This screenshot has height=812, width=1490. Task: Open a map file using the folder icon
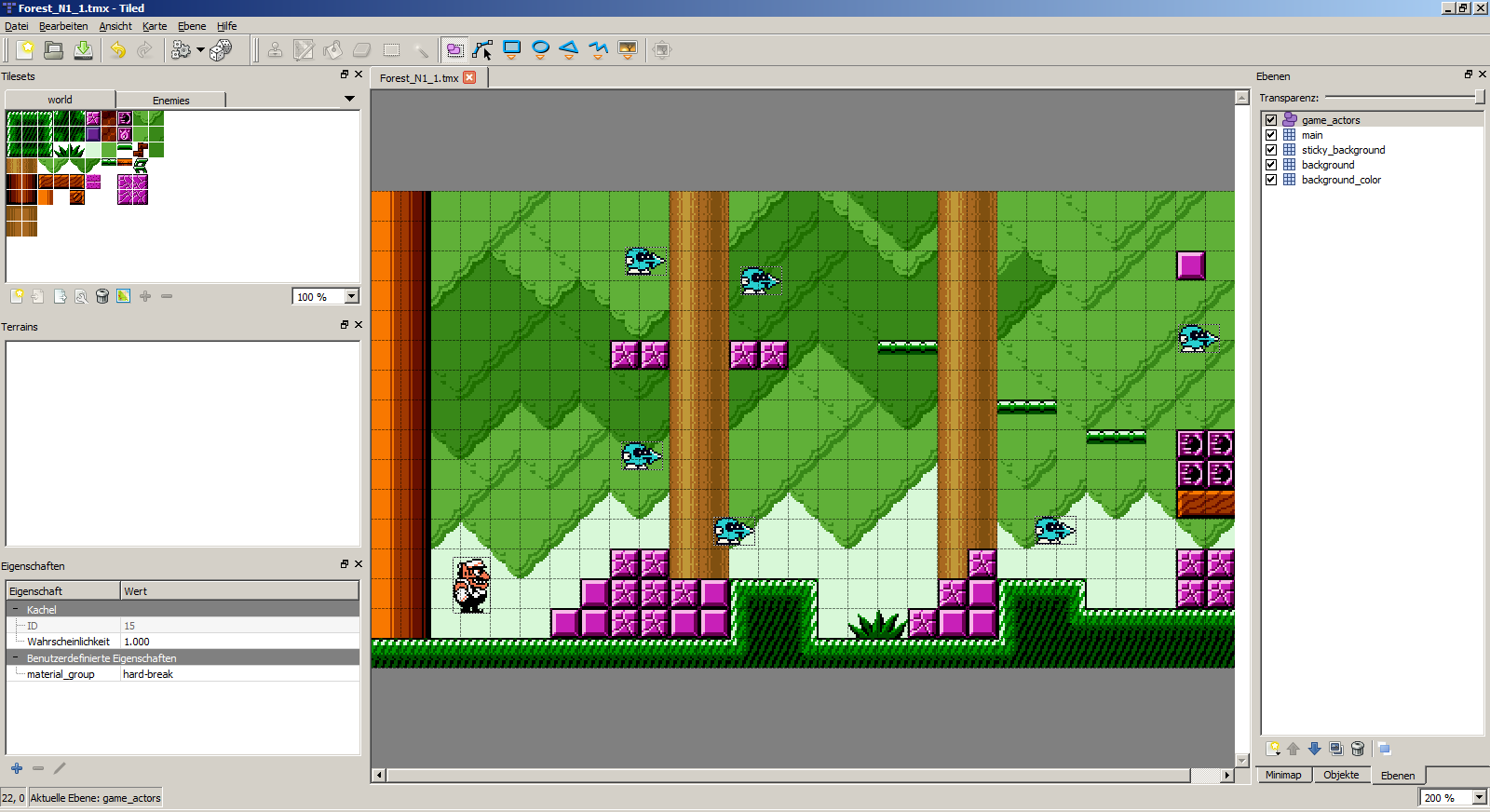pos(54,49)
